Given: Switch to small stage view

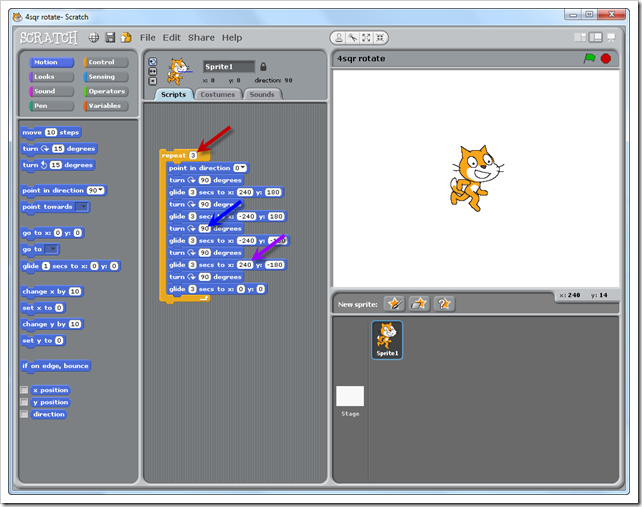Looking at the screenshot, I should pyautogui.click(x=580, y=38).
